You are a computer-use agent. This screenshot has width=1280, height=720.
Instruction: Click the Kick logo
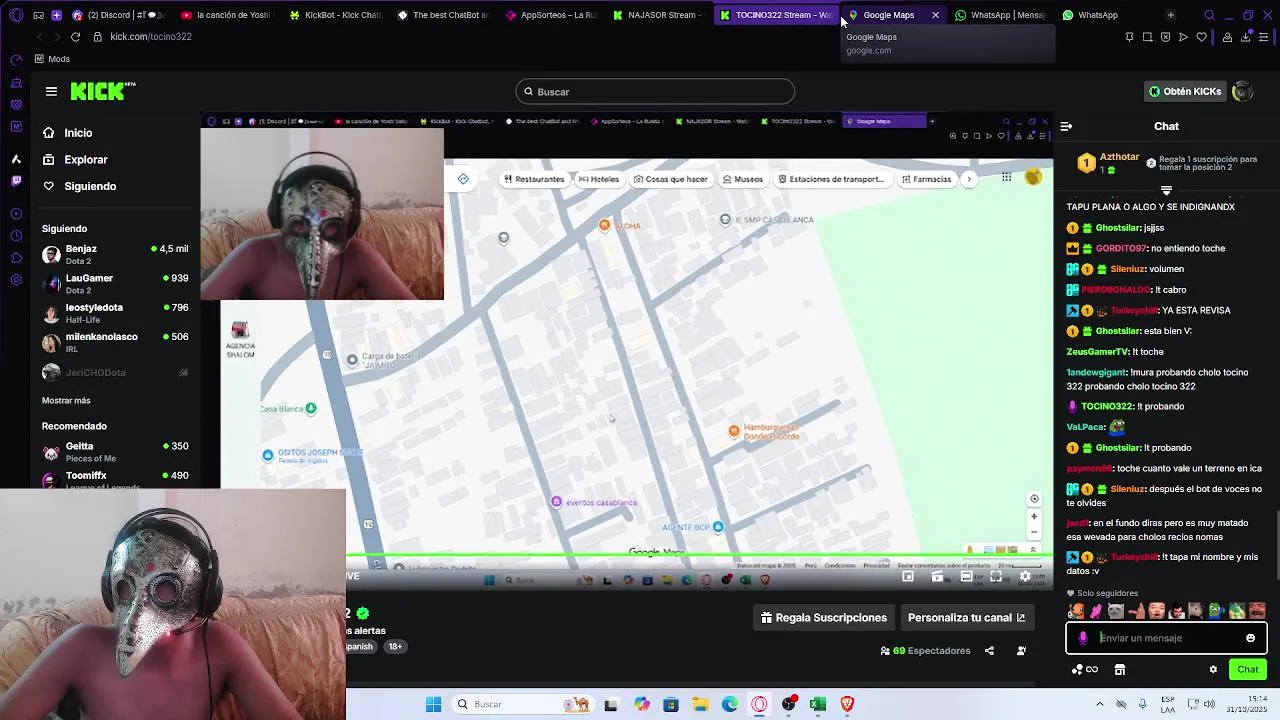pyautogui.click(x=103, y=91)
